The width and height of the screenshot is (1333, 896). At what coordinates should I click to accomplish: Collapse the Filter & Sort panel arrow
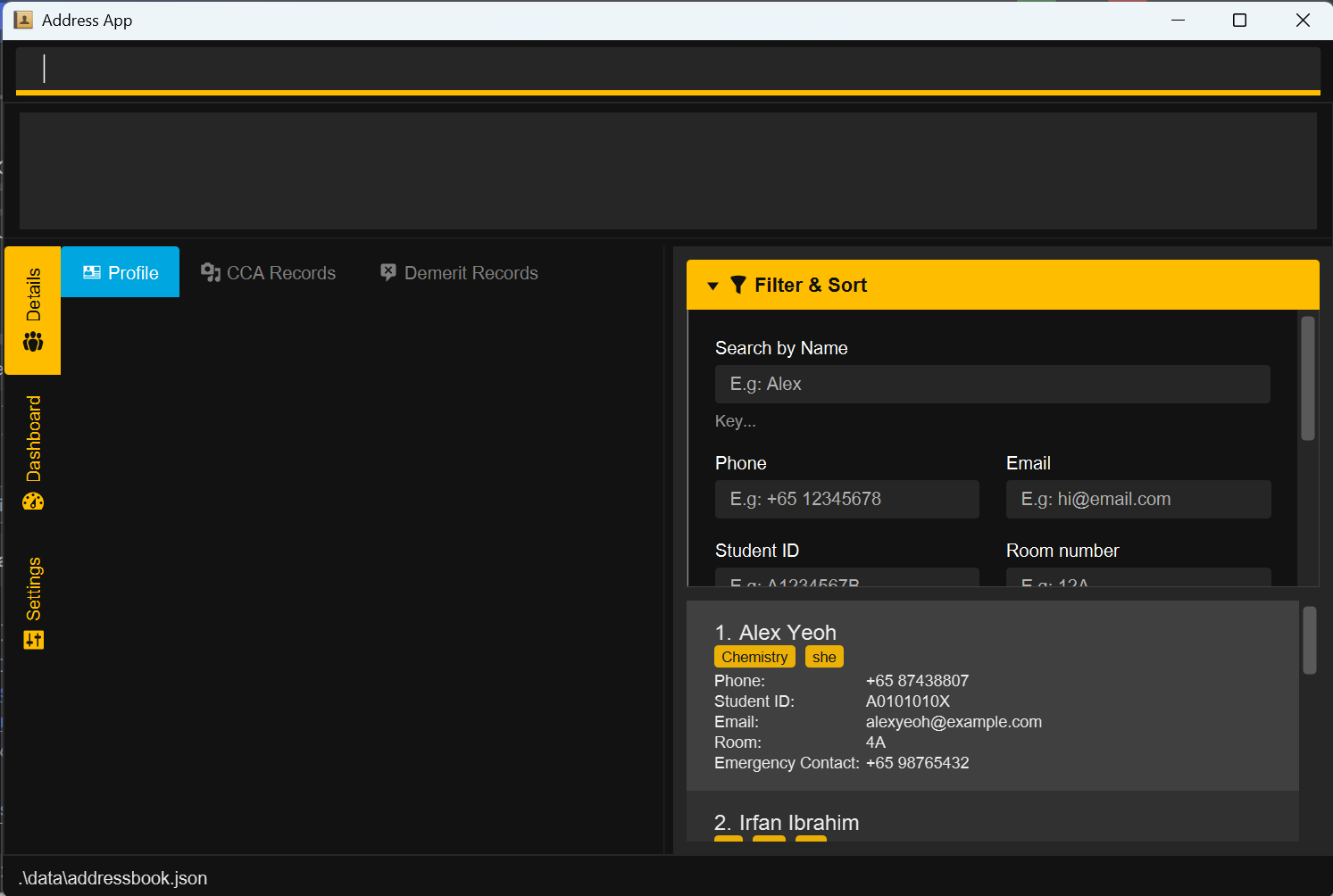coord(712,286)
